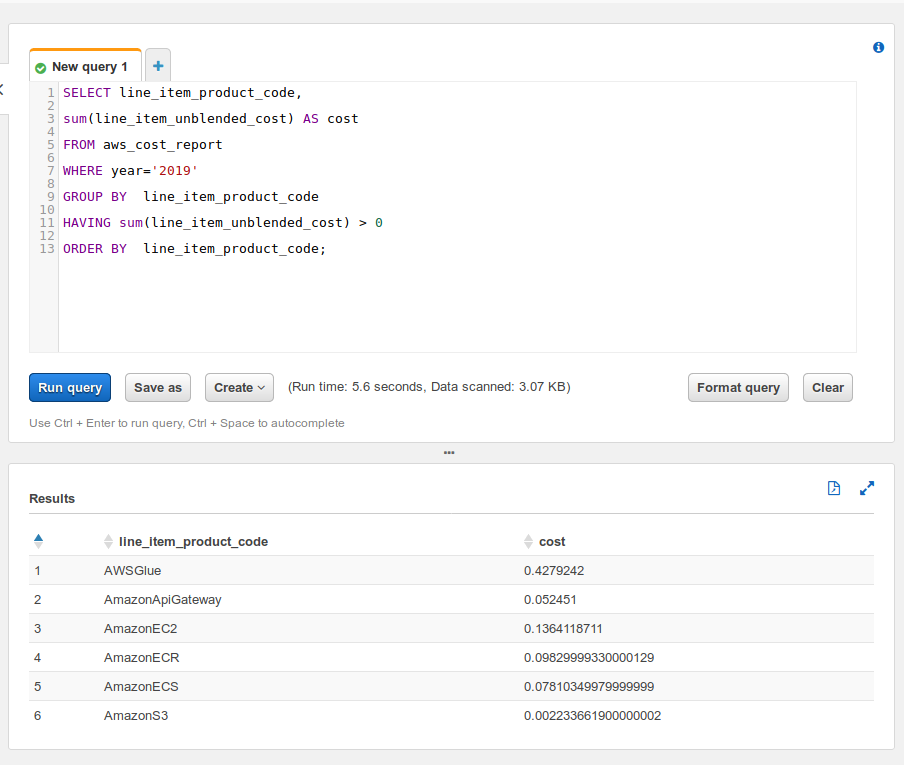904x765 pixels.
Task: Click the info icon in the top right
Action: pyautogui.click(x=878, y=47)
